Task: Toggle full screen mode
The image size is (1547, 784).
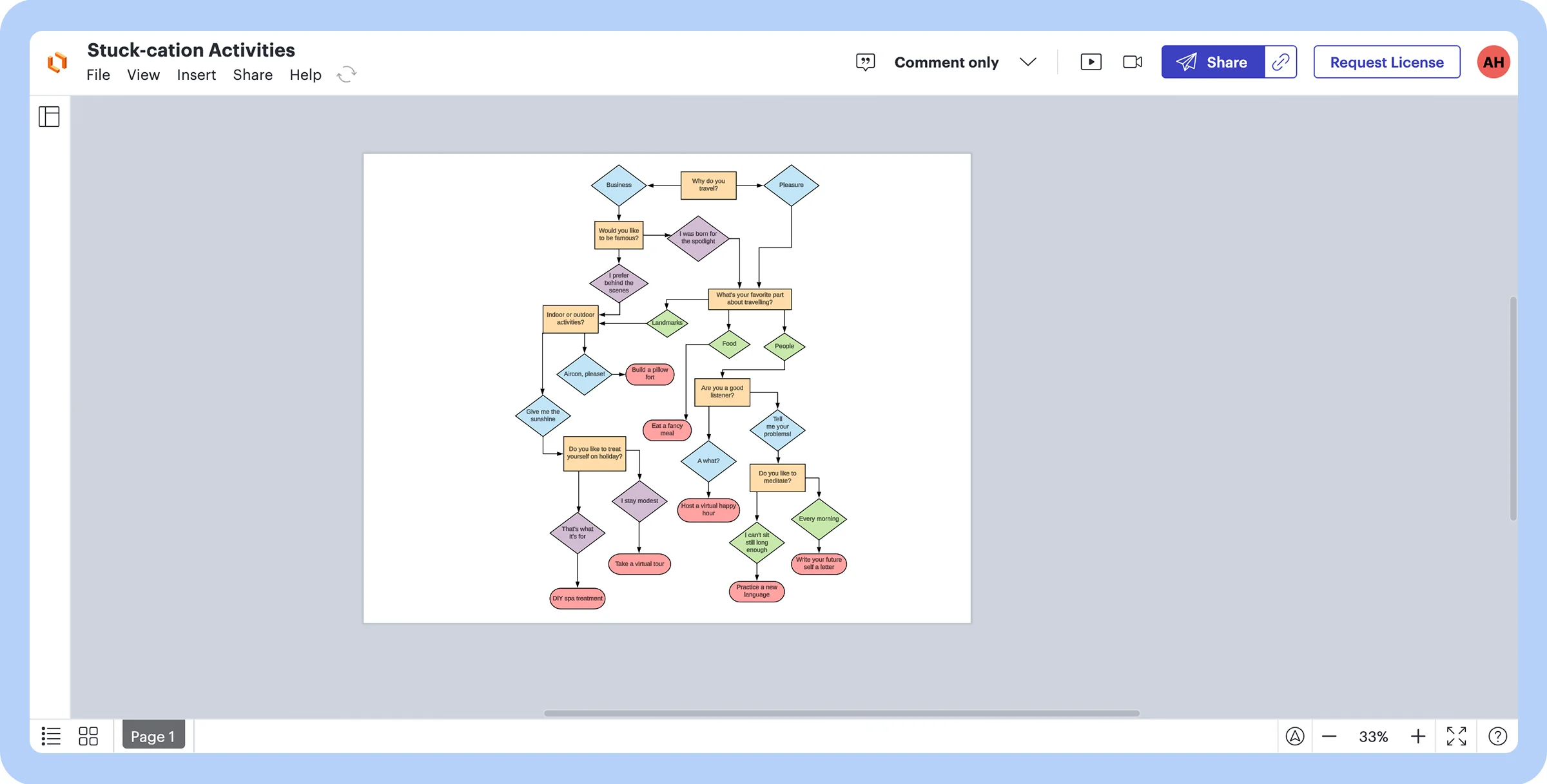Action: click(1457, 736)
